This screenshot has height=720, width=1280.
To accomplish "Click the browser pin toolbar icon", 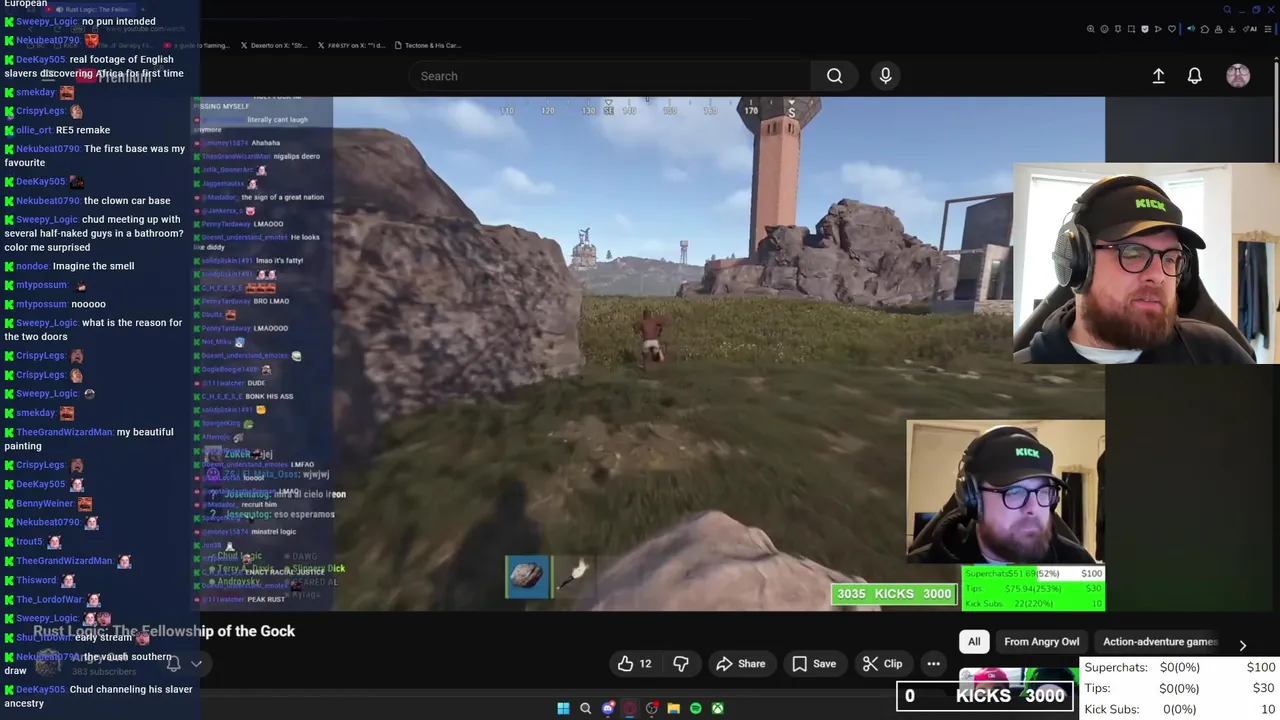I will tap(1118, 29).
